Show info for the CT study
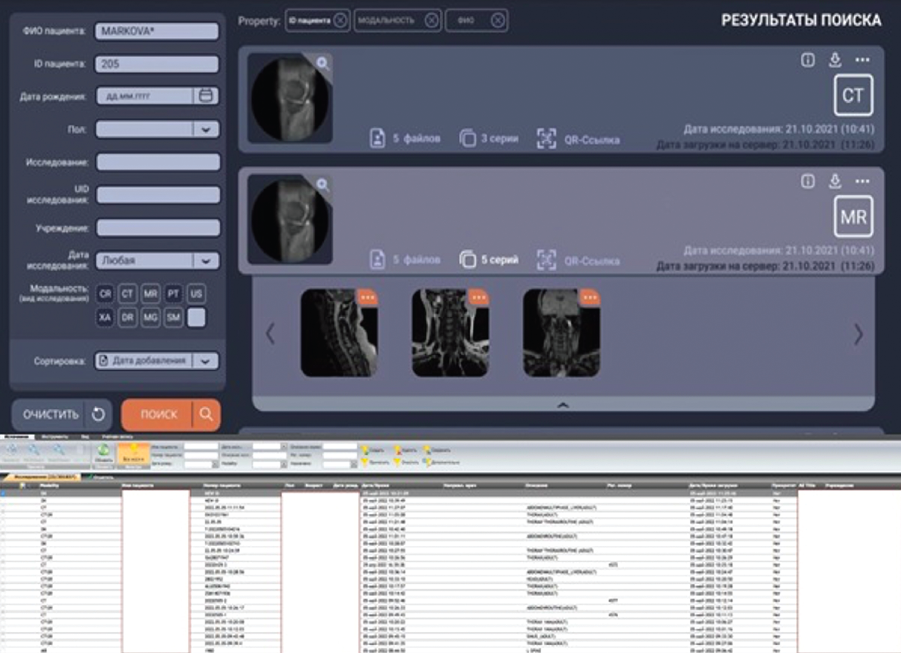Screen dimensions: 901x653 coord(808,60)
